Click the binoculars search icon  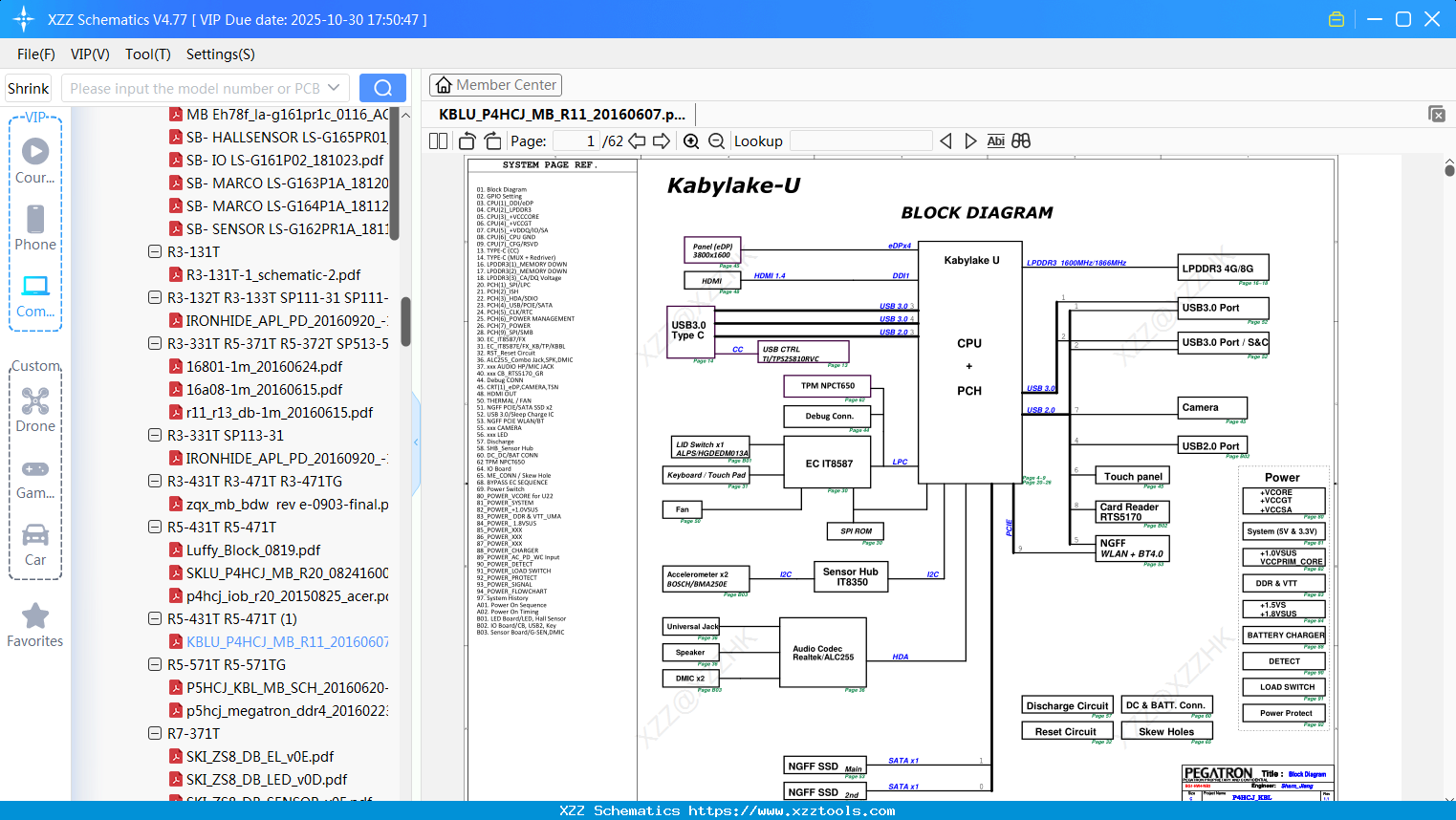[1021, 141]
